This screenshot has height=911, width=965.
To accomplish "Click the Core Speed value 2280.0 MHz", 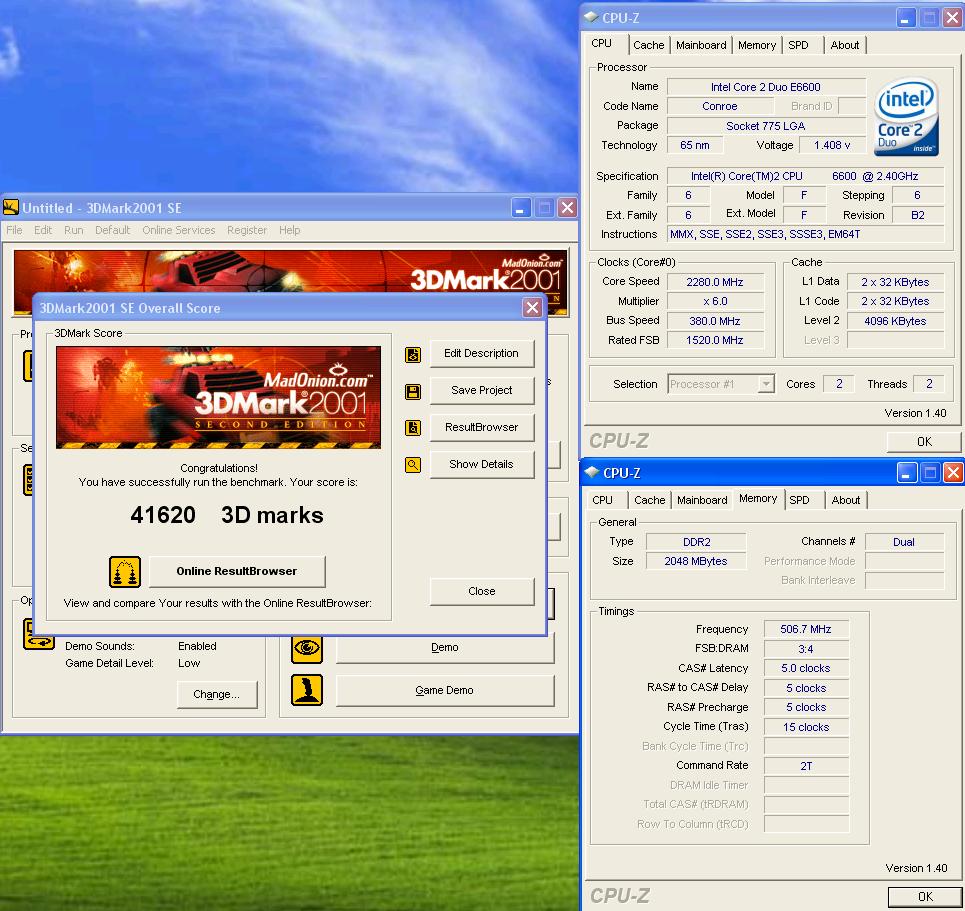I will (x=715, y=282).
